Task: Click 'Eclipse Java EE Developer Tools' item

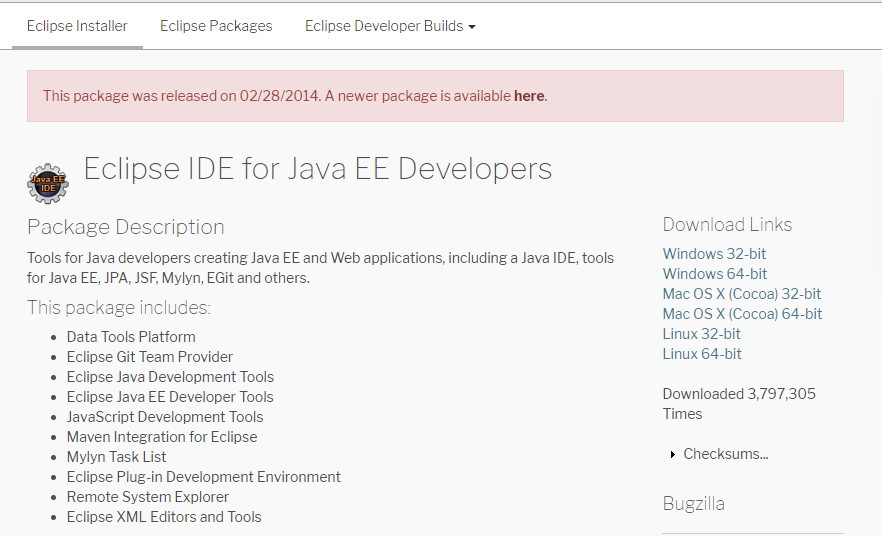Action: click(x=170, y=397)
